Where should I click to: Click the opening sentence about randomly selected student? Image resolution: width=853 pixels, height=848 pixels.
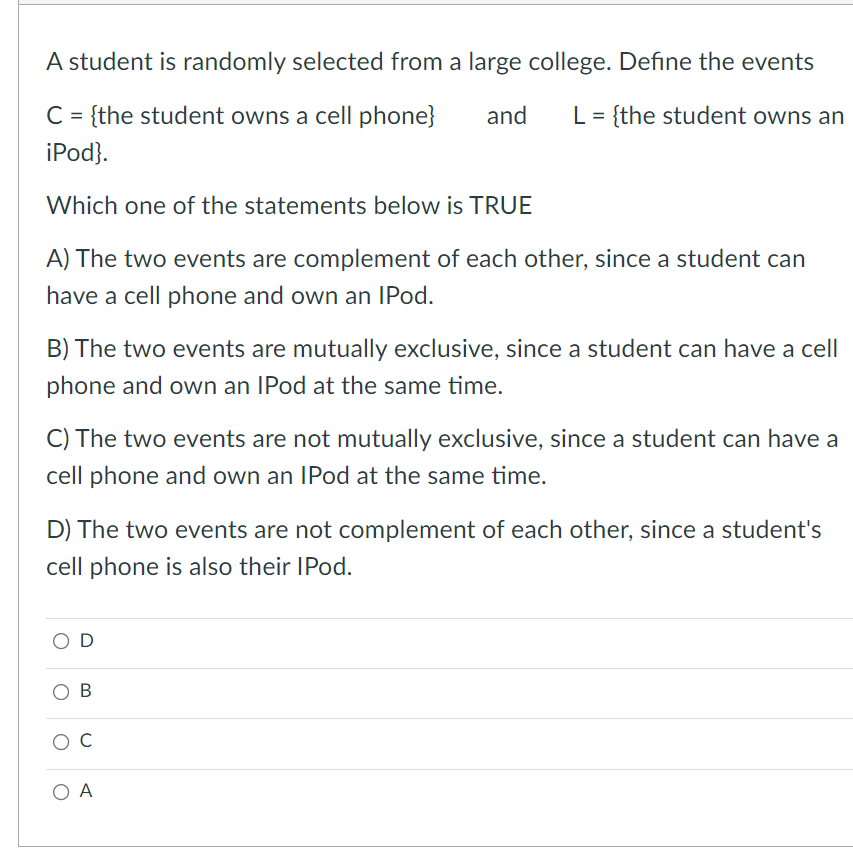point(428,61)
